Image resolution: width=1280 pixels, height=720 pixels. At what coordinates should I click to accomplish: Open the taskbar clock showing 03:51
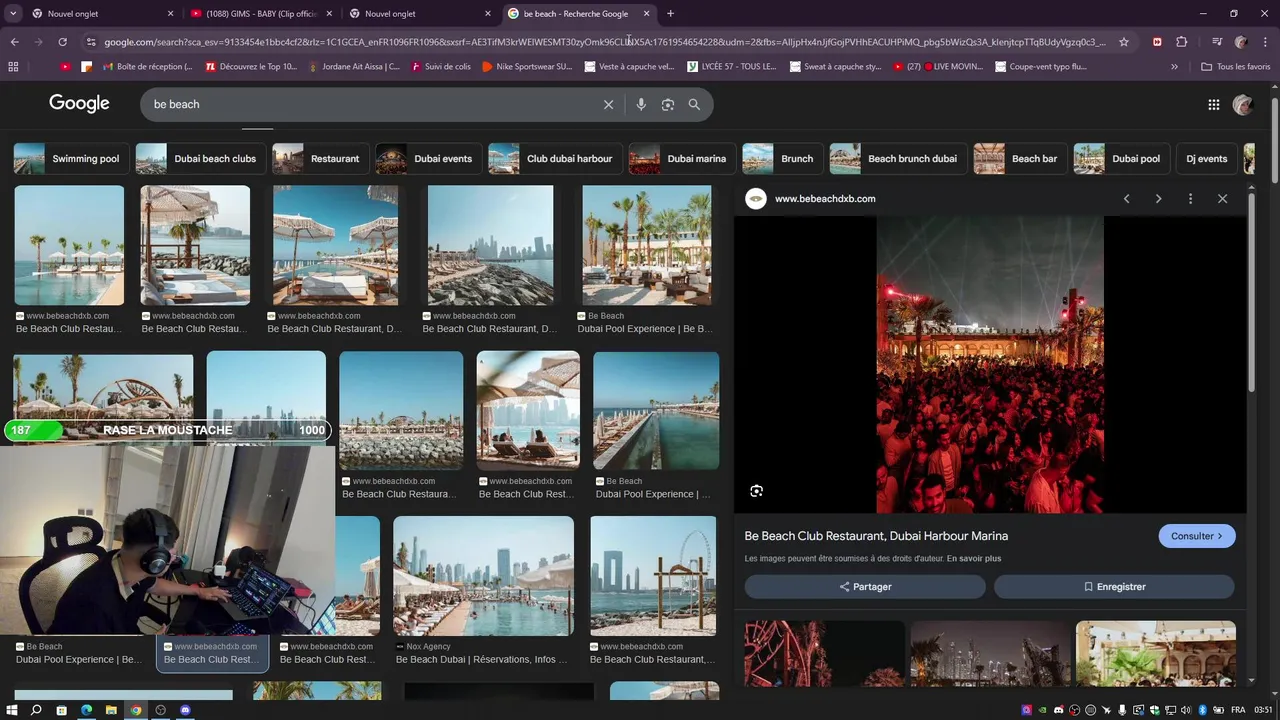pyautogui.click(x=1264, y=710)
